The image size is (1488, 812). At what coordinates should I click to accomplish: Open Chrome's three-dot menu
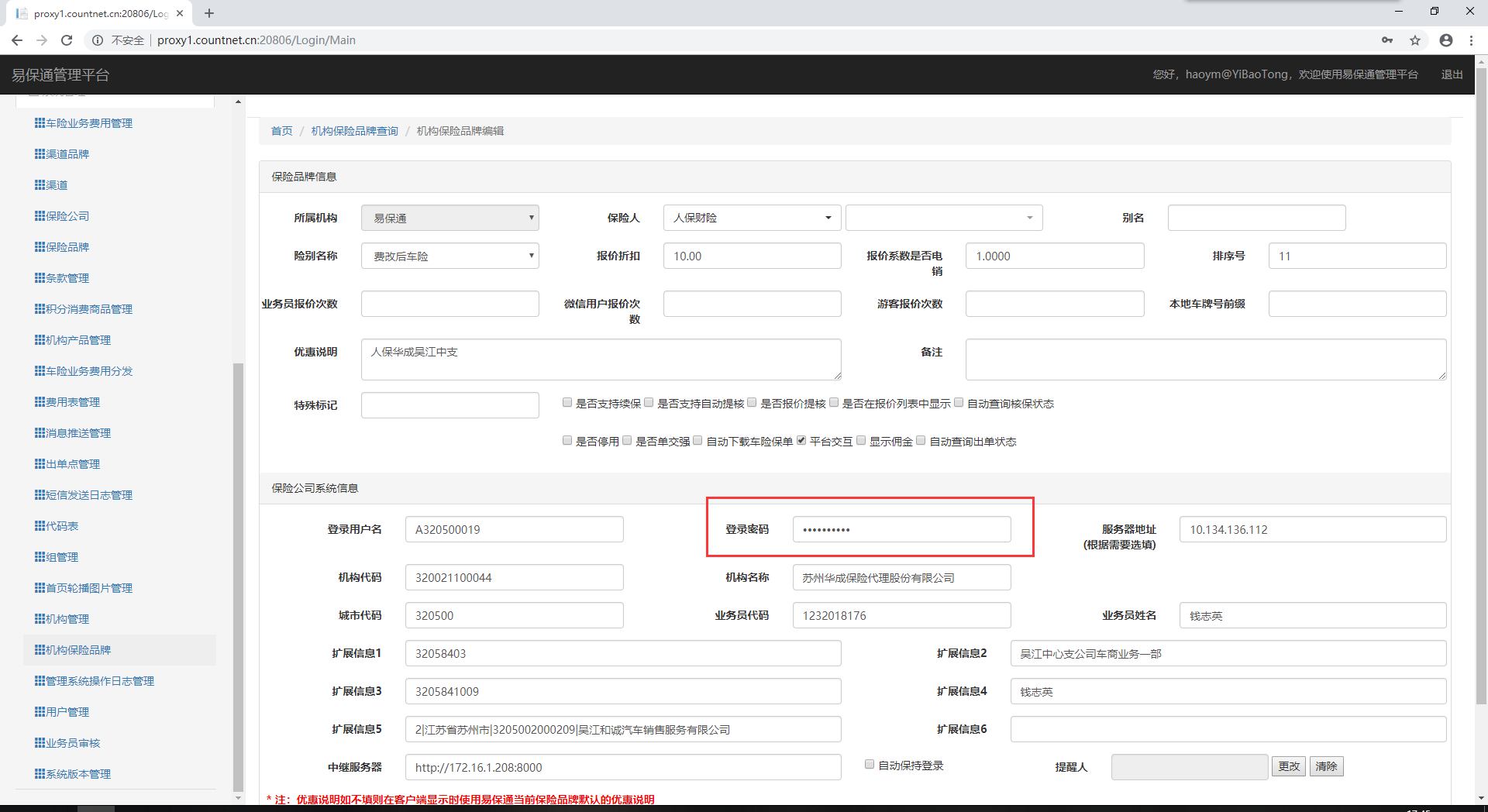tap(1471, 40)
